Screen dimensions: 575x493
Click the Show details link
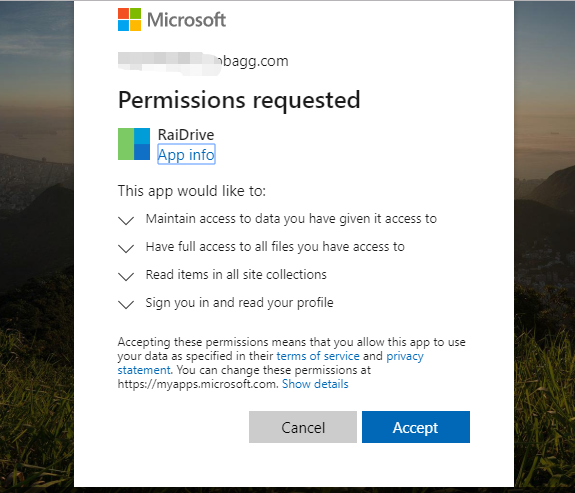click(x=315, y=384)
